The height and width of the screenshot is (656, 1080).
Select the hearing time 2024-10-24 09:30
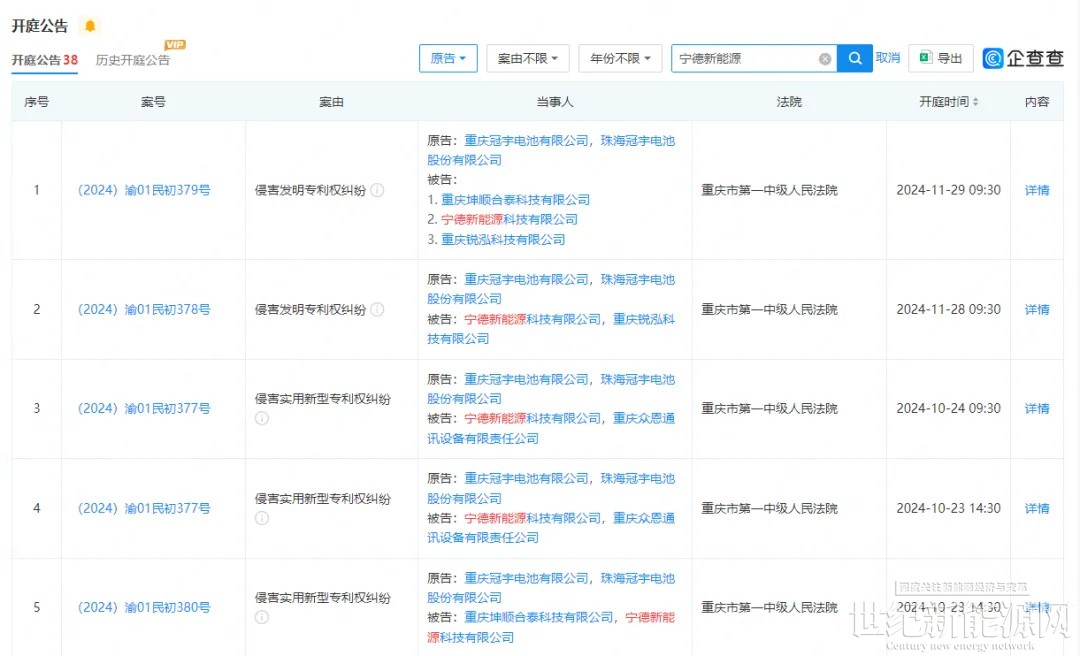pos(948,409)
